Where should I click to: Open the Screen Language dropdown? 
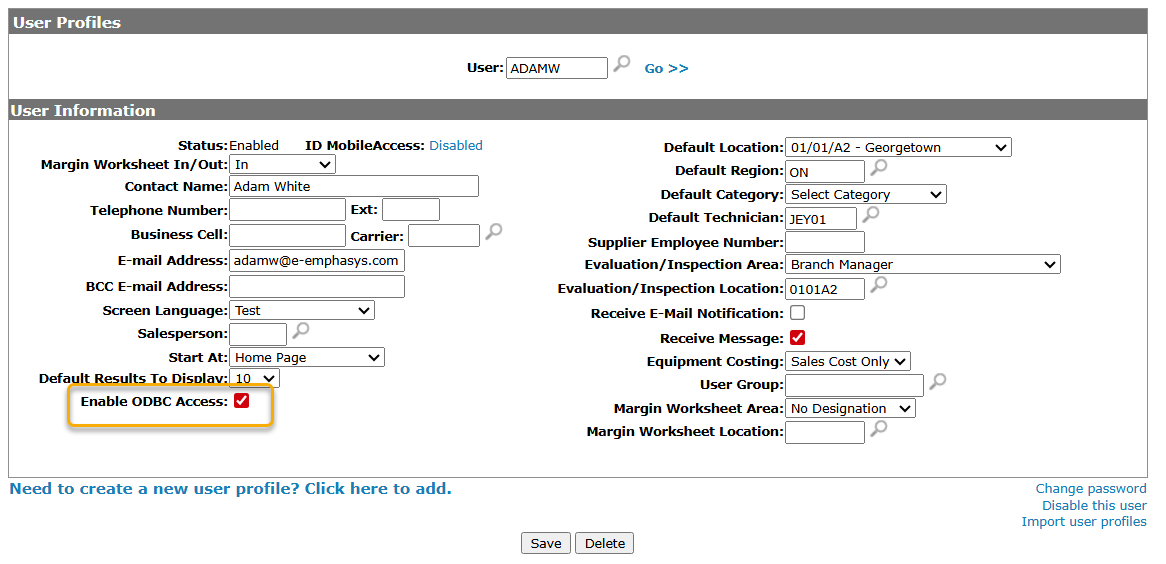click(x=301, y=310)
